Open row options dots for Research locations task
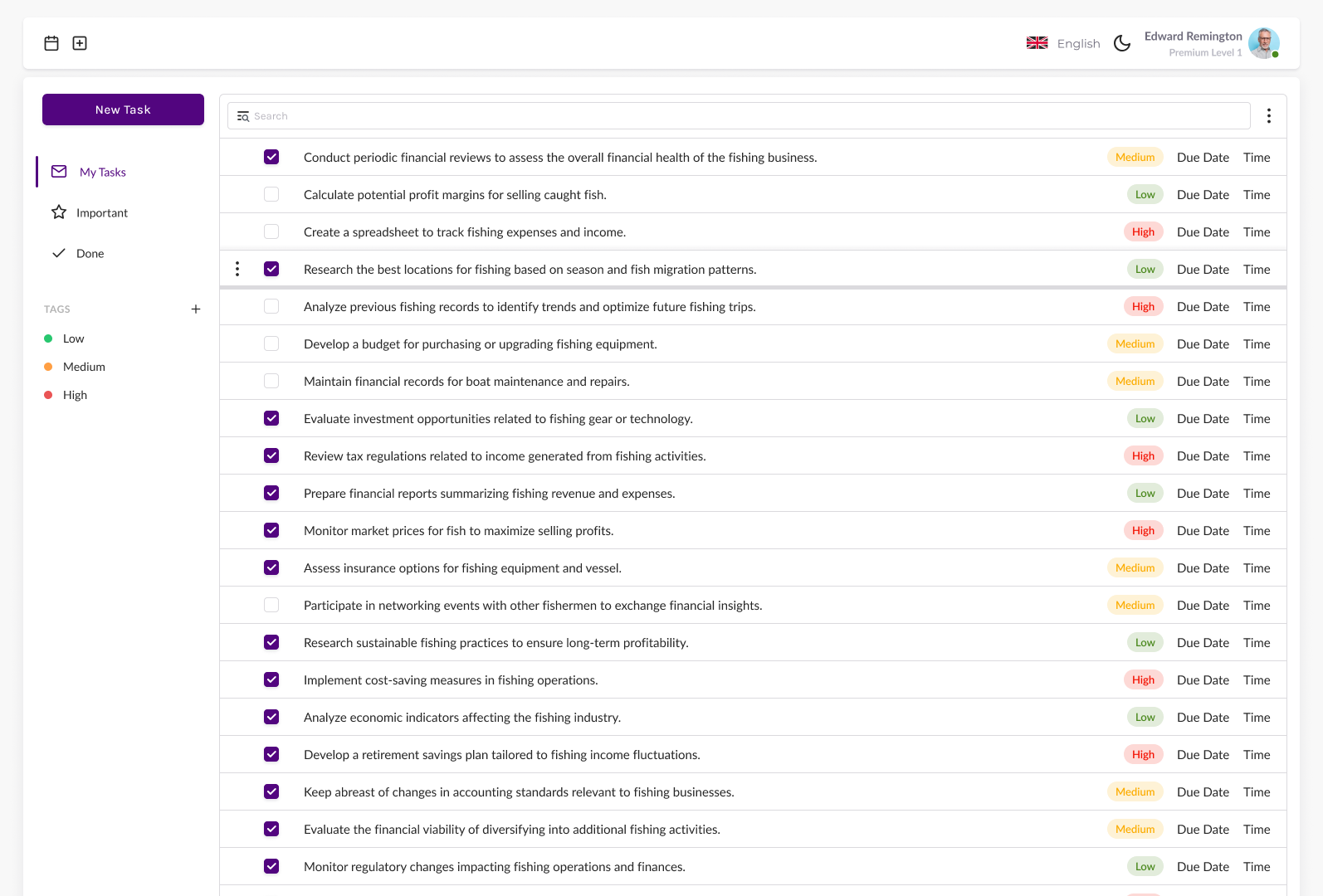 pyautogui.click(x=237, y=269)
